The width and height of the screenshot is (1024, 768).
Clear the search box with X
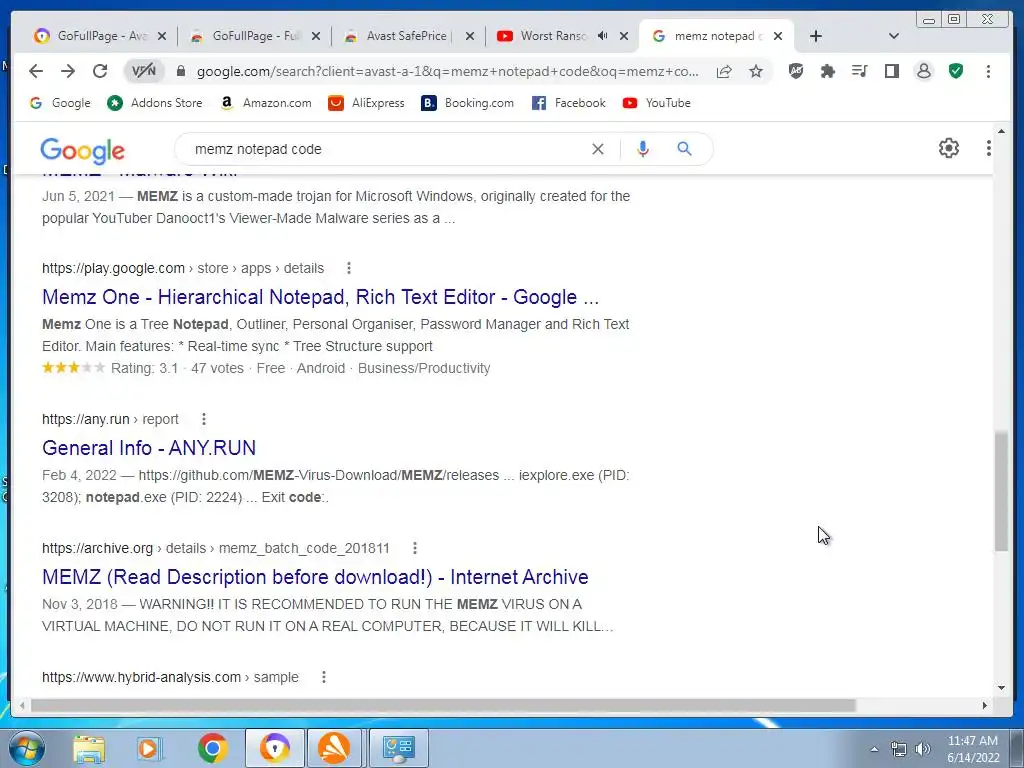pyautogui.click(x=598, y=149)
